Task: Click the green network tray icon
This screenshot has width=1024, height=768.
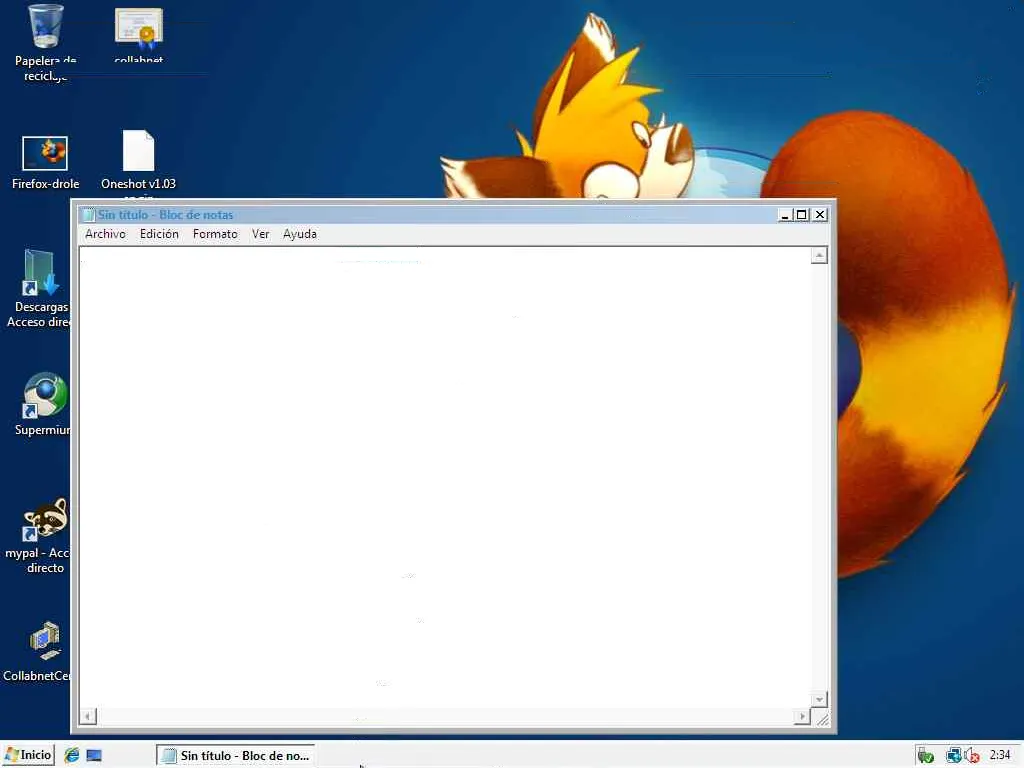Action: 925,756
